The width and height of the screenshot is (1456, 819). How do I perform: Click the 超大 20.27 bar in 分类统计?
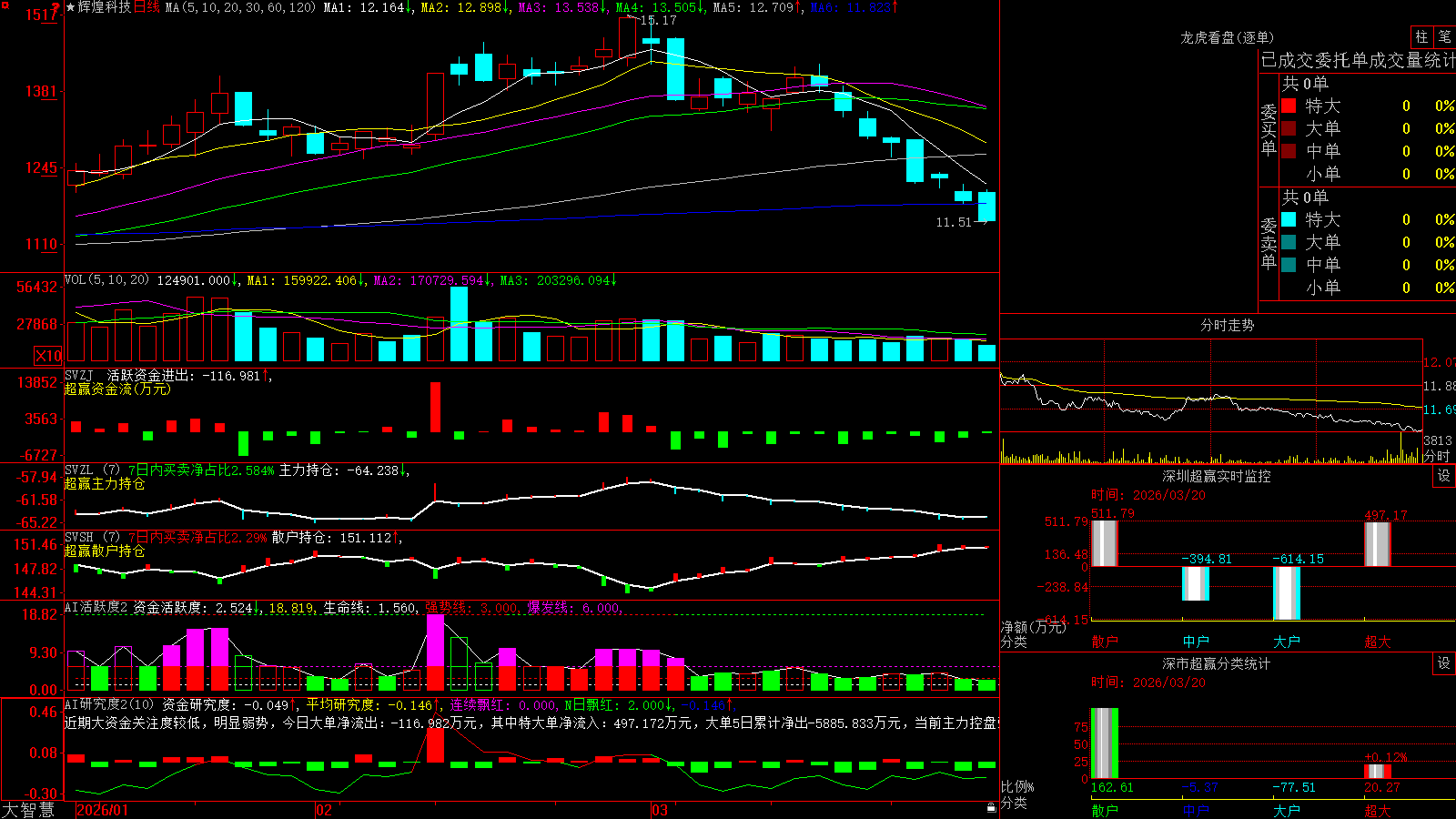(1378, 772)
